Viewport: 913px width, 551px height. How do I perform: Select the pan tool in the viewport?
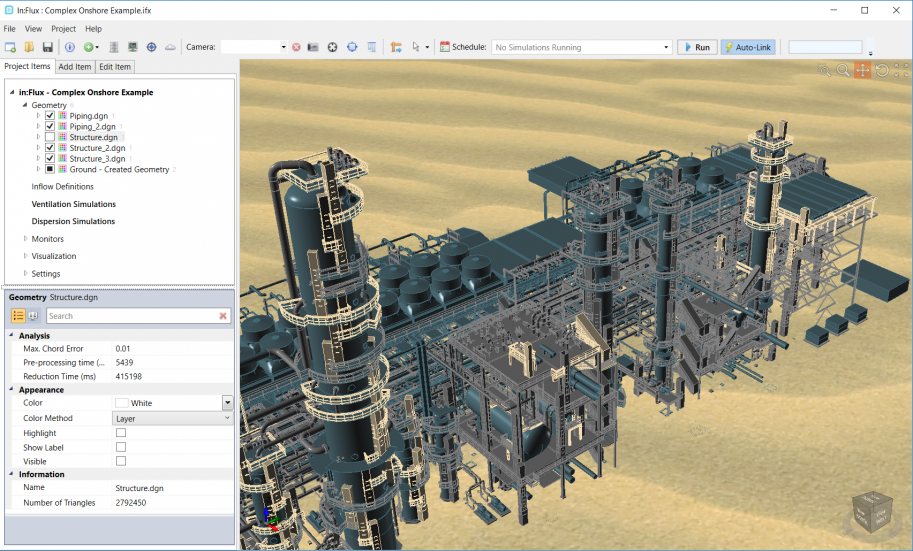pos(862,70)
